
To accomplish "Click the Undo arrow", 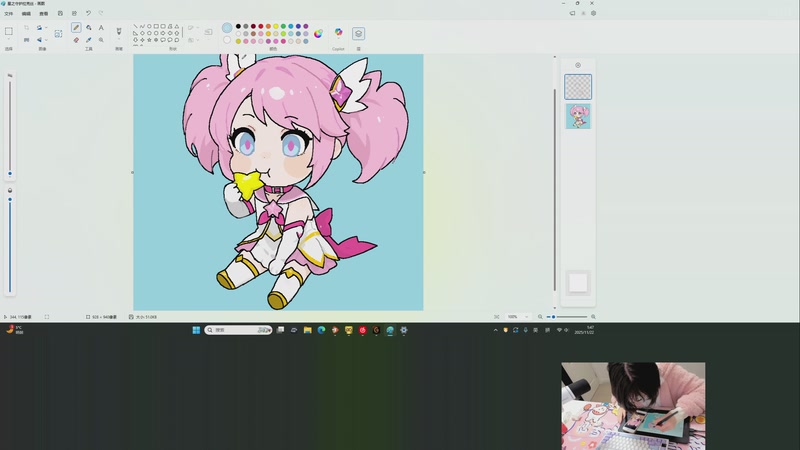I will click(88, 13).
